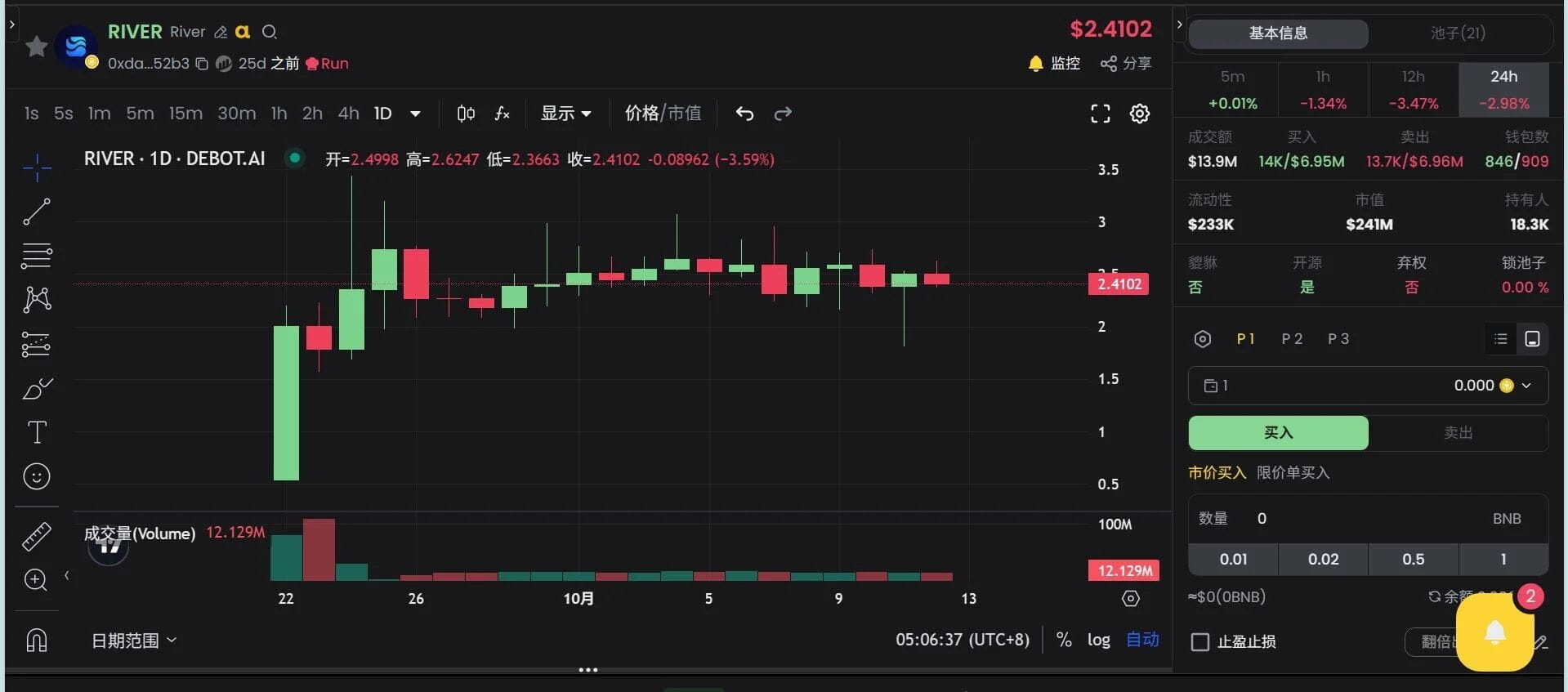The image size is (1568, 692).
Task: Toggle the magnet snapping mode
Action: tap(37, 640)
